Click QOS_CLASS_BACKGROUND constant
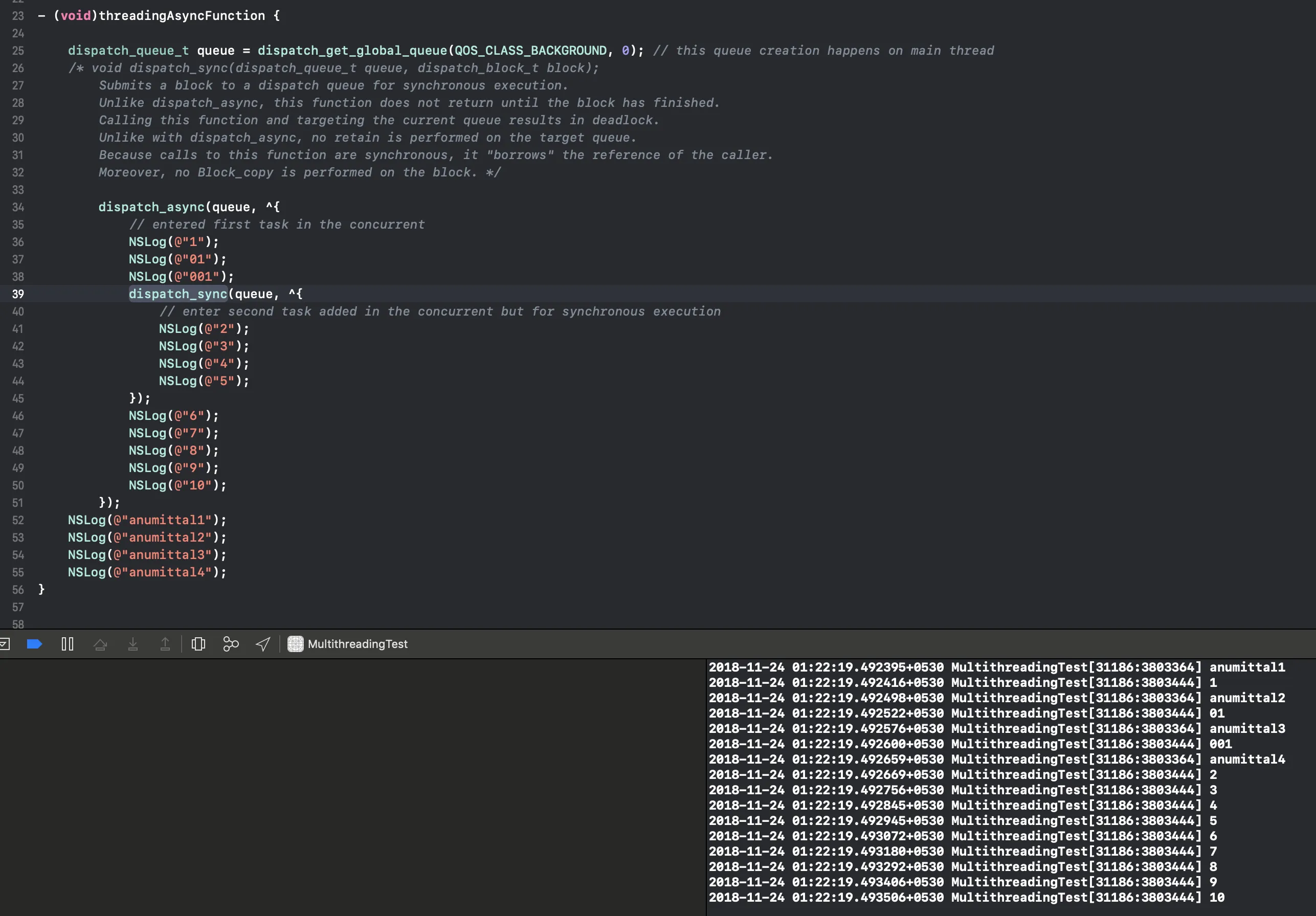1316x916 pixels. [531, 51]
